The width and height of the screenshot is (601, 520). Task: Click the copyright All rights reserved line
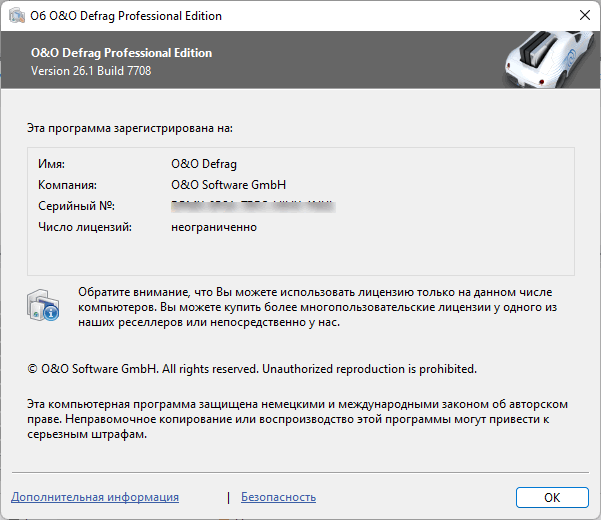(252, 368)
